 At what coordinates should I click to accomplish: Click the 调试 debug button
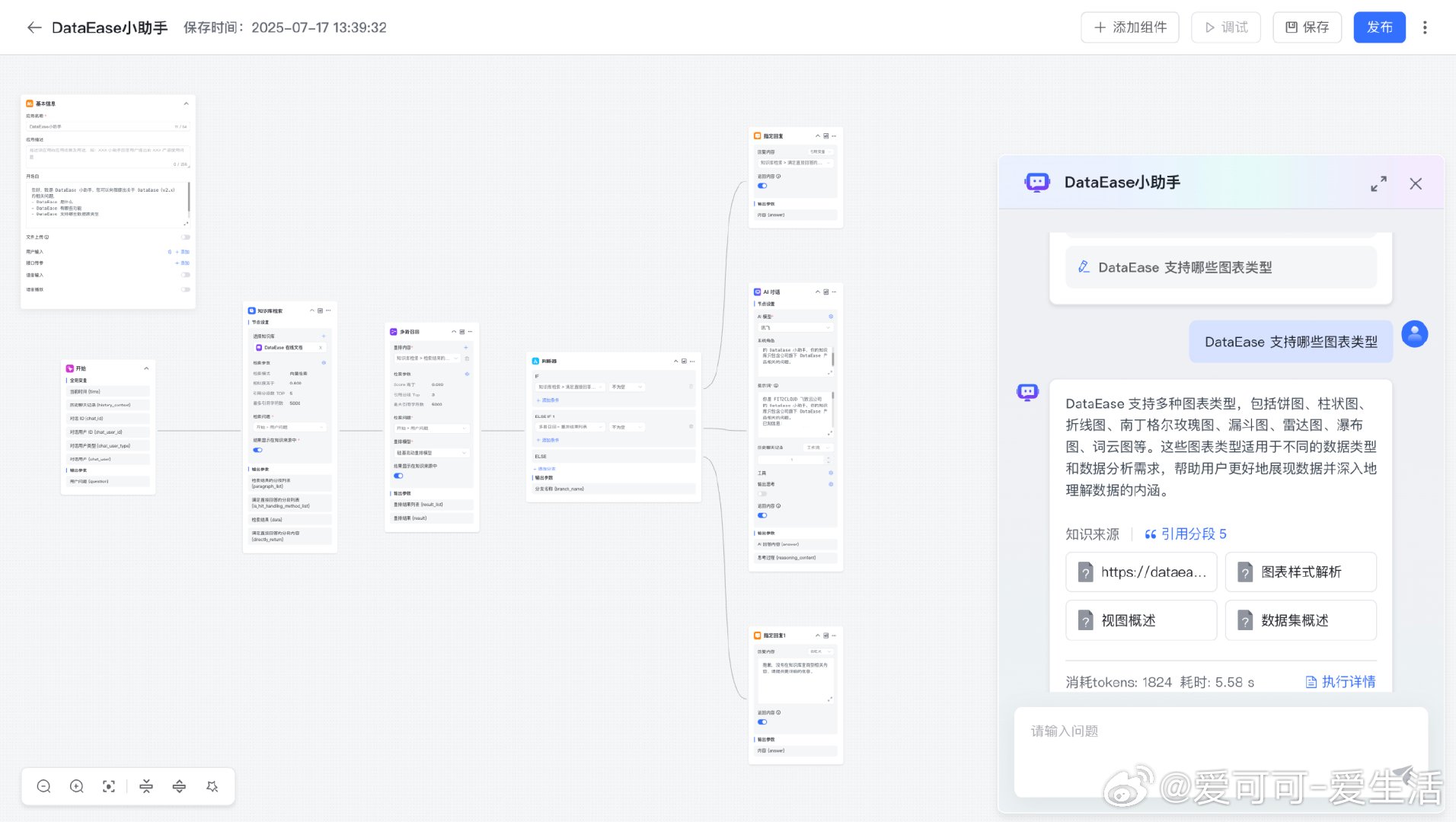coord(1226,27)
